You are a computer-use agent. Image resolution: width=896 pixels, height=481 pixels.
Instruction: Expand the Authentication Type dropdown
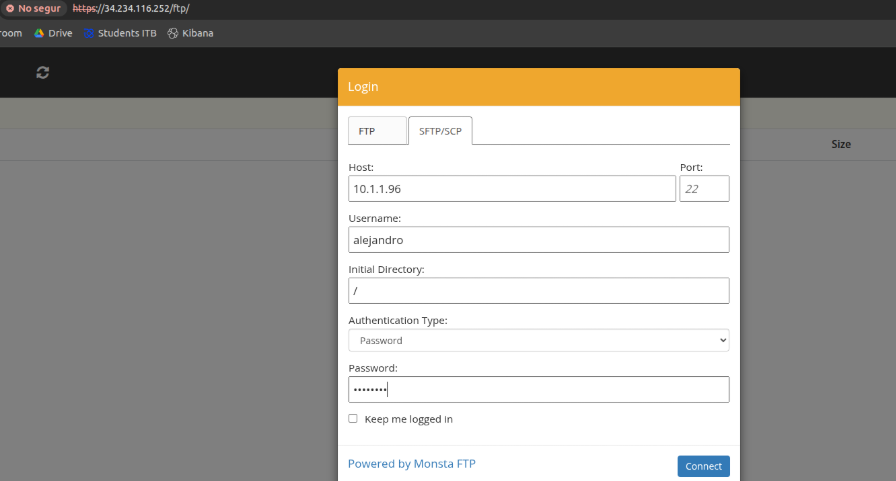point(538,340)
